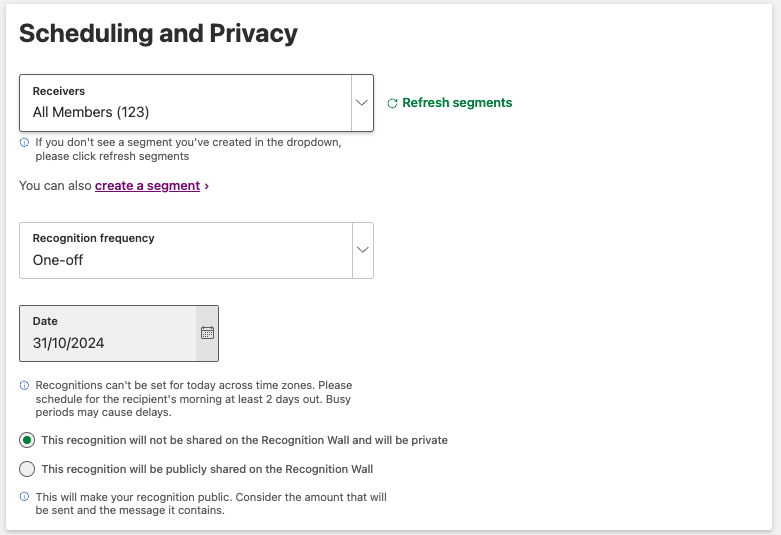Image resolution: width=781 pixels, height=535 pixels.
Task: Select the publicly shared radio button
Action: coord(27,469)
